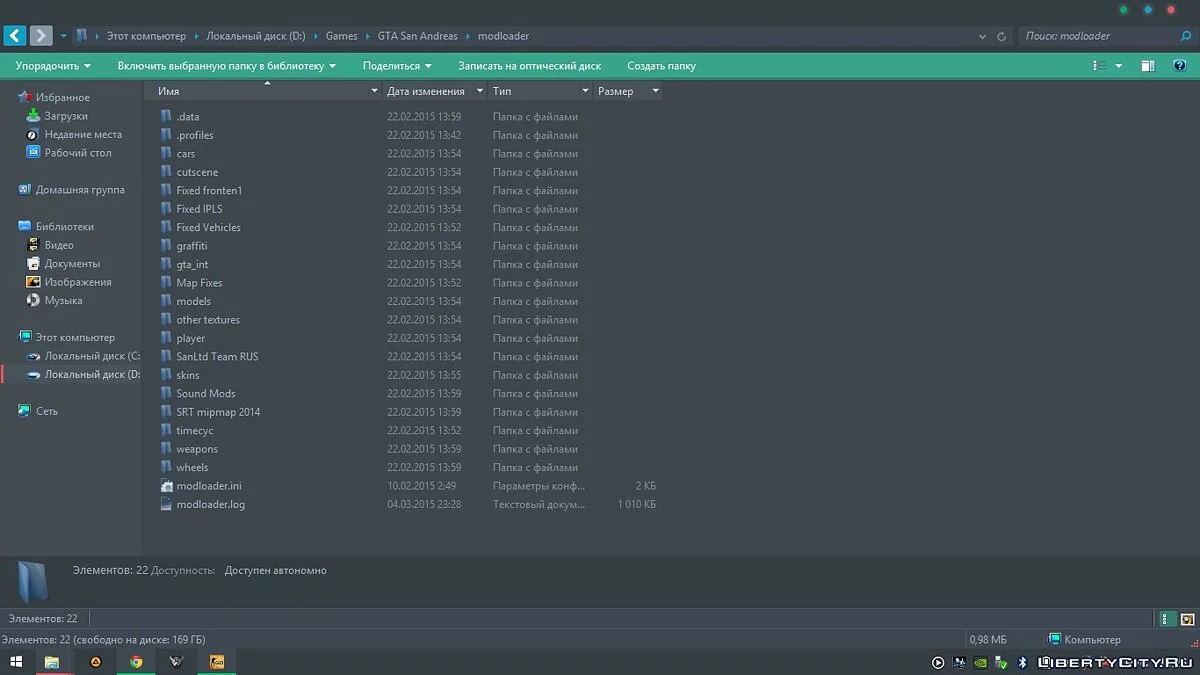Go forward with the Forward arrow button
Image resolution: width=1200 pixels, height=675 pixels.
tap(41, 36)
